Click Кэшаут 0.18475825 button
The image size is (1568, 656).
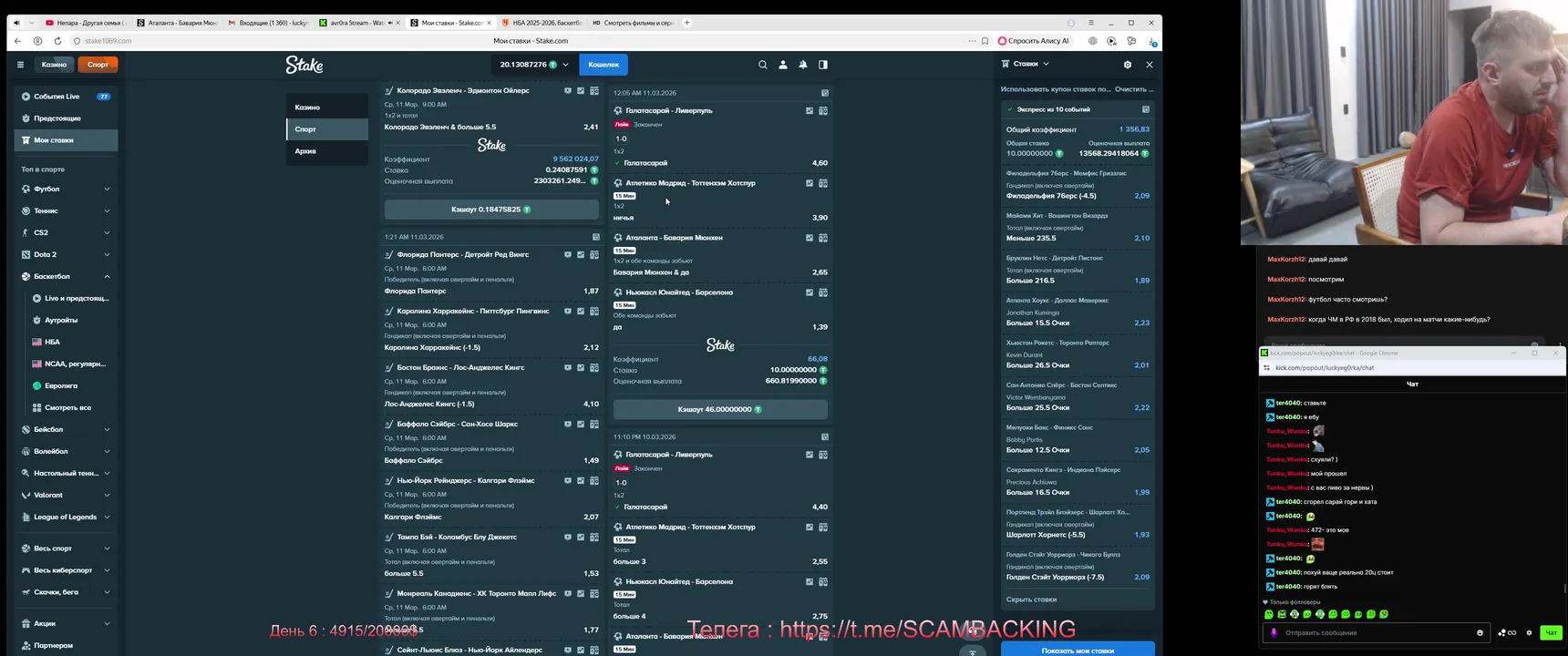(x=491, y=210)
